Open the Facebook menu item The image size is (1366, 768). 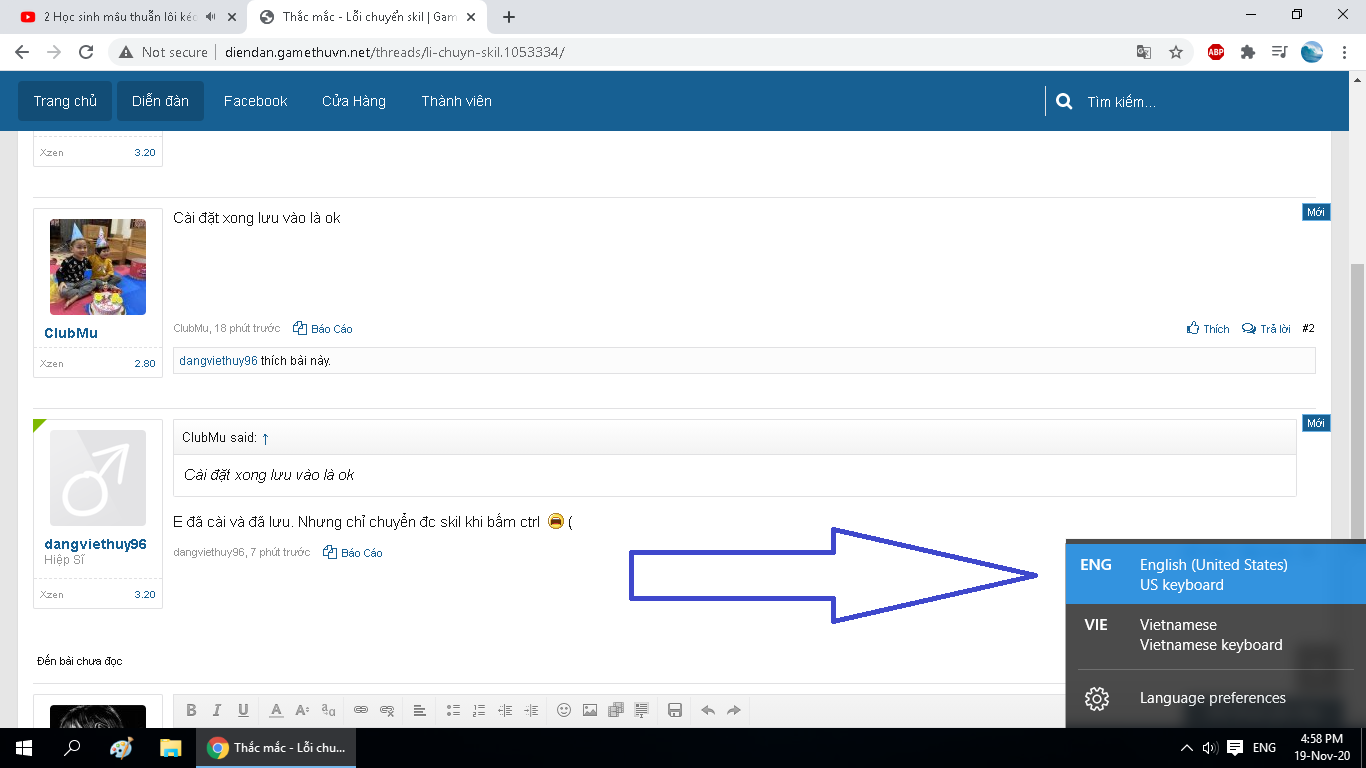coord(256,101)
